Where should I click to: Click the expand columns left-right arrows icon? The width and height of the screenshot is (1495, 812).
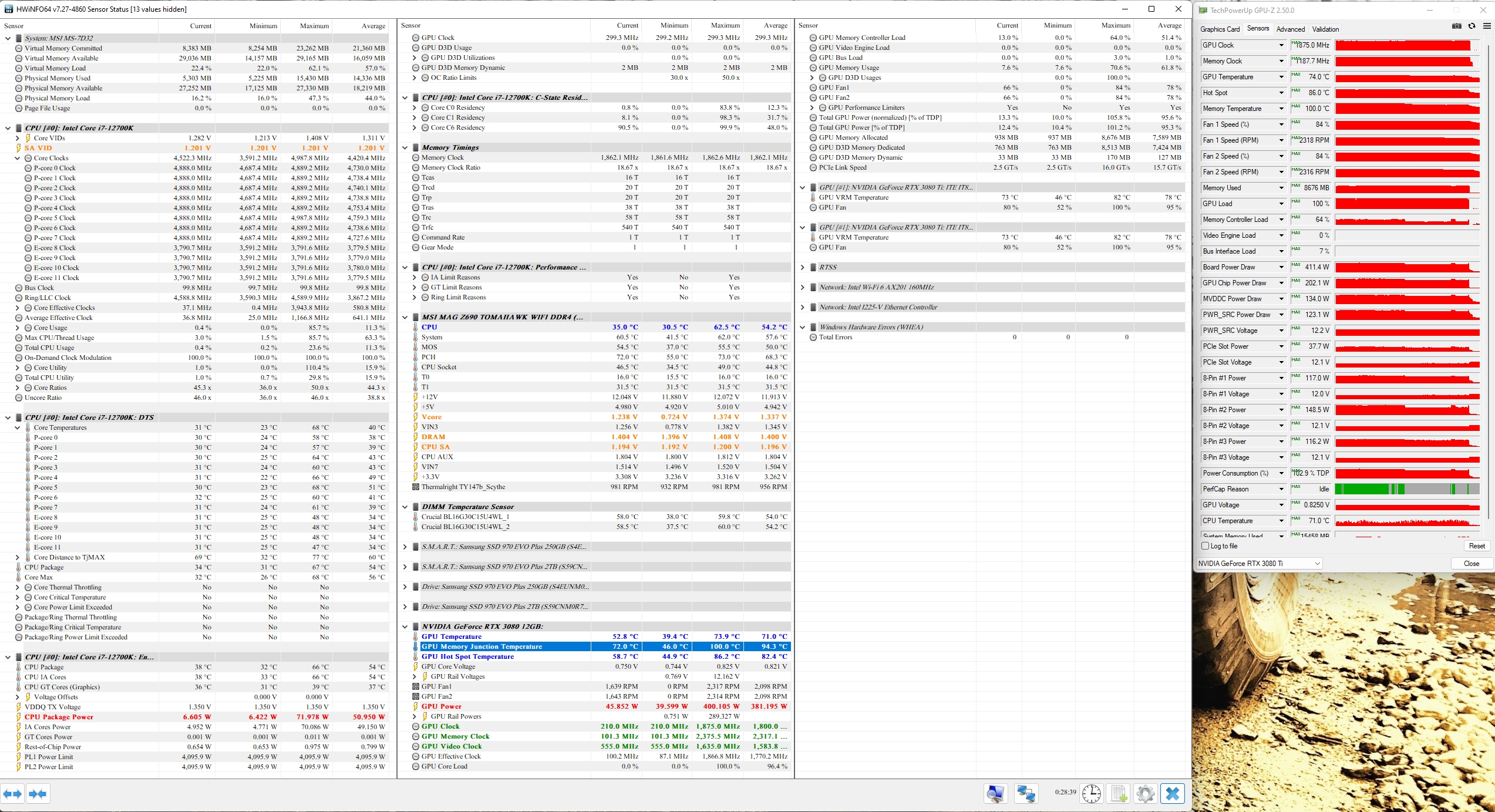coord(12,794)
